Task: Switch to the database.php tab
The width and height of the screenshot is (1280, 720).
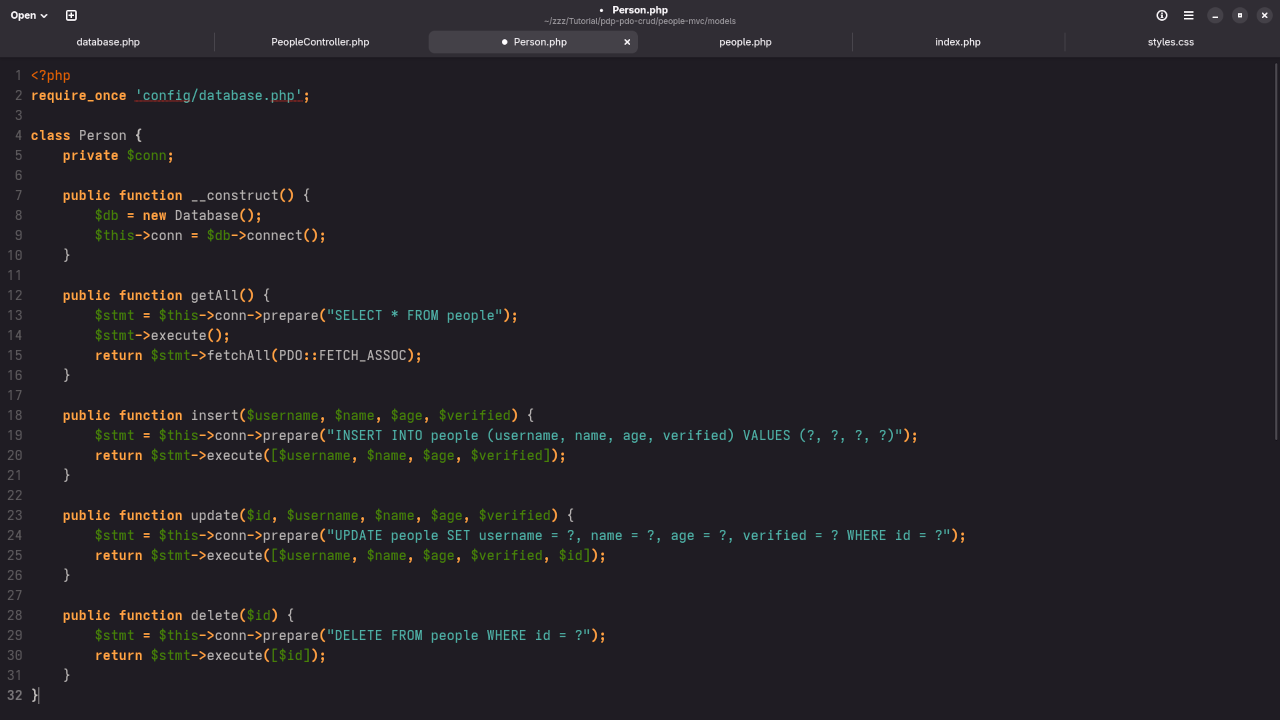Action: [x=108, y=42]
